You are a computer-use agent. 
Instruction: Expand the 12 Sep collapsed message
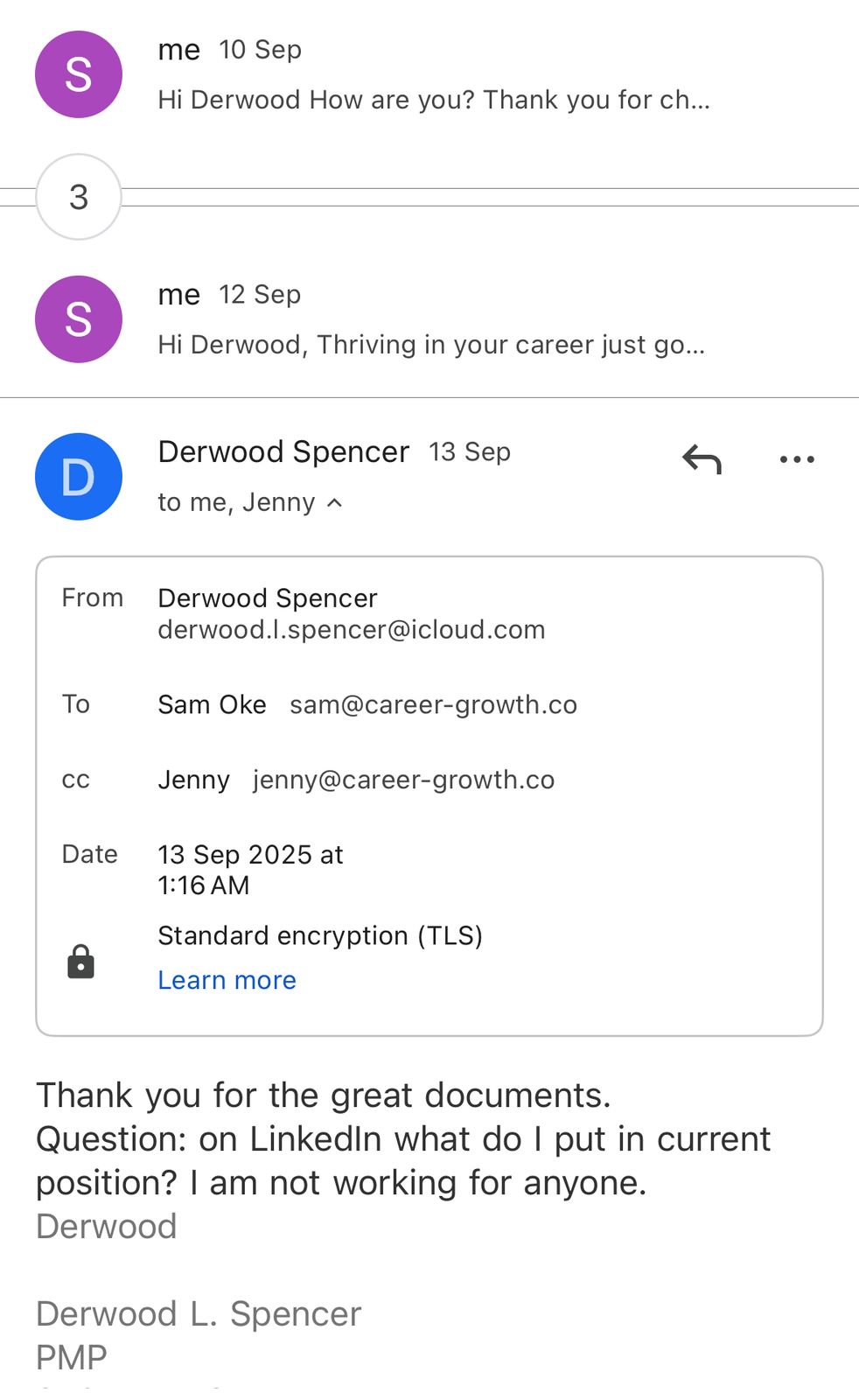[430, 345]
